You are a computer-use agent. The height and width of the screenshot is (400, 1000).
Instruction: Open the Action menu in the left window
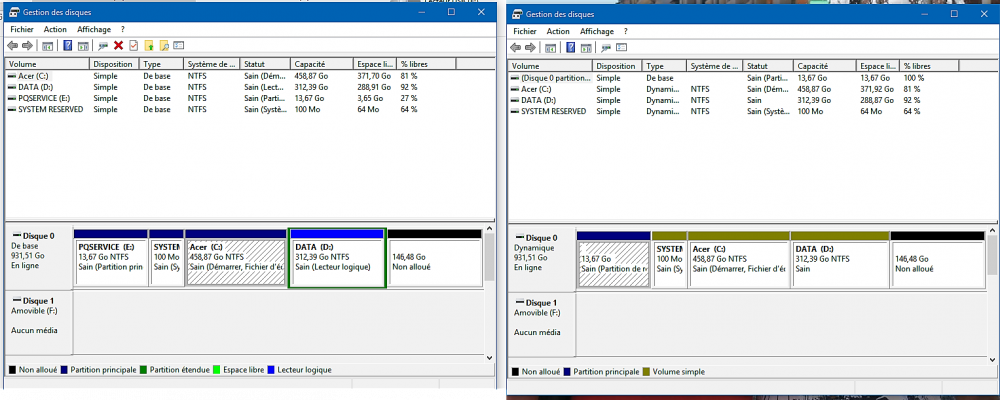pyautogui.click(x=55, y=30)
